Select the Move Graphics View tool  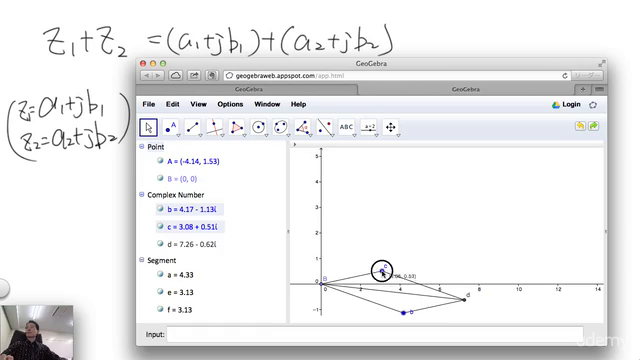tap(391, 127)
